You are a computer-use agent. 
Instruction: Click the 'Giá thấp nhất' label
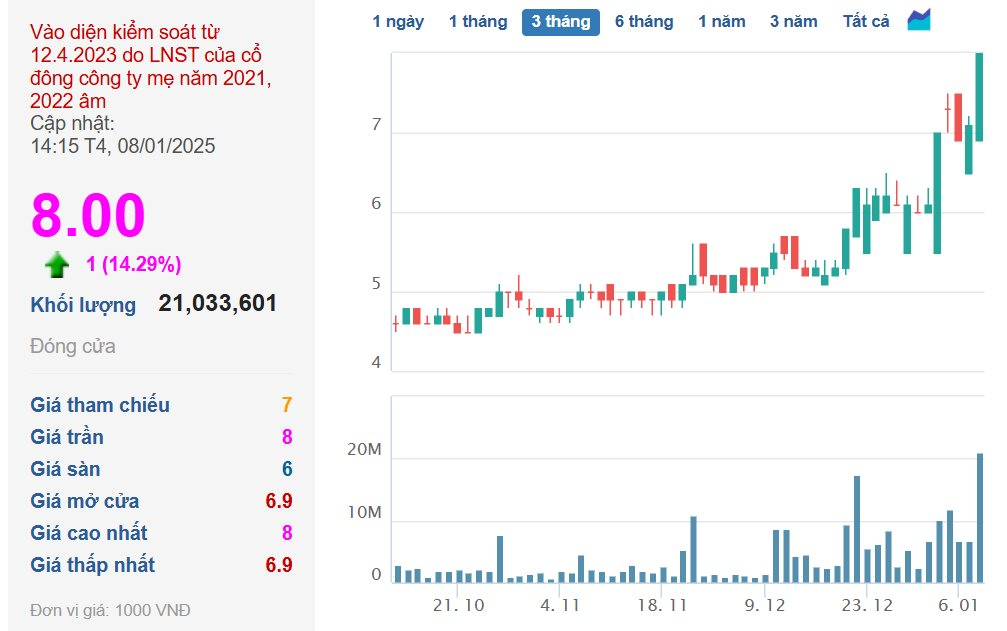(x=92, y=565)
